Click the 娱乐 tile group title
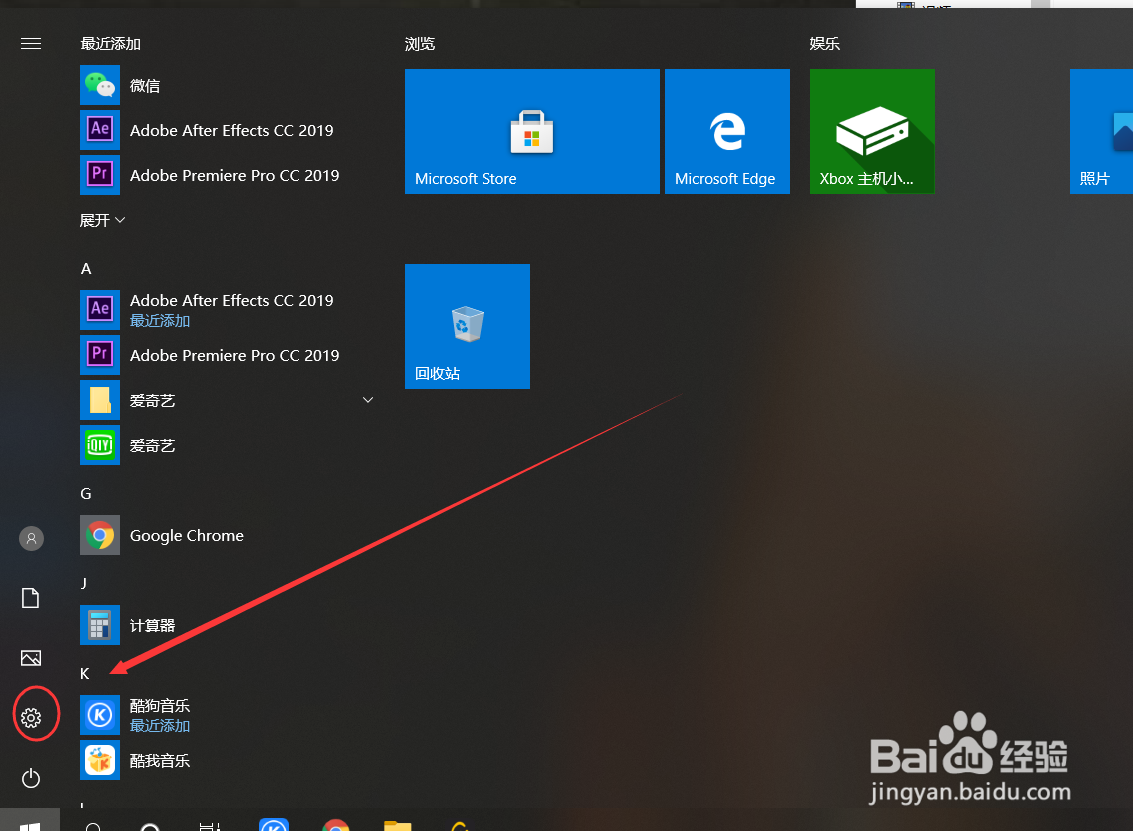Screen dimensions: 1133x831 click(824, 44)
